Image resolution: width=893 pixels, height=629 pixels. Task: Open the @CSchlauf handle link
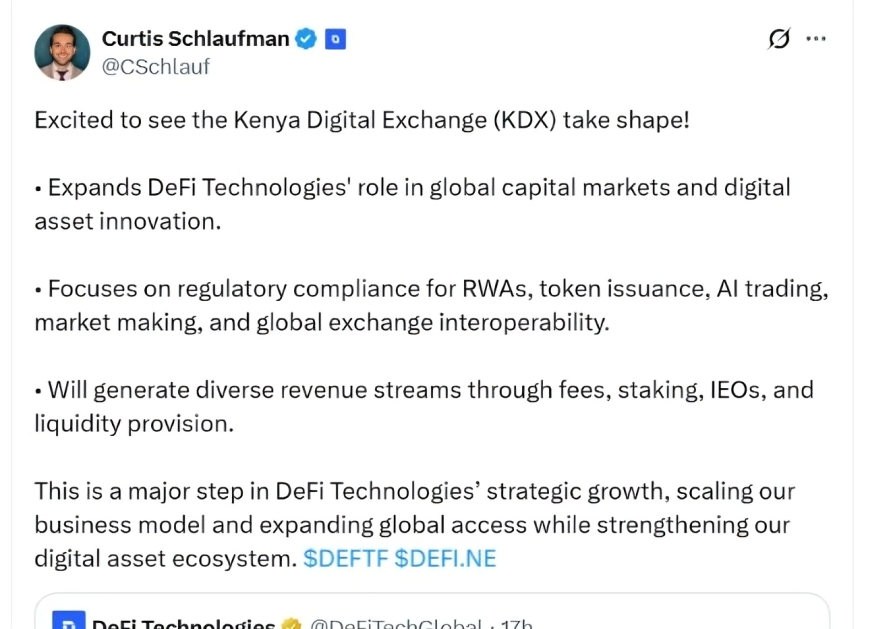point(156,67)
